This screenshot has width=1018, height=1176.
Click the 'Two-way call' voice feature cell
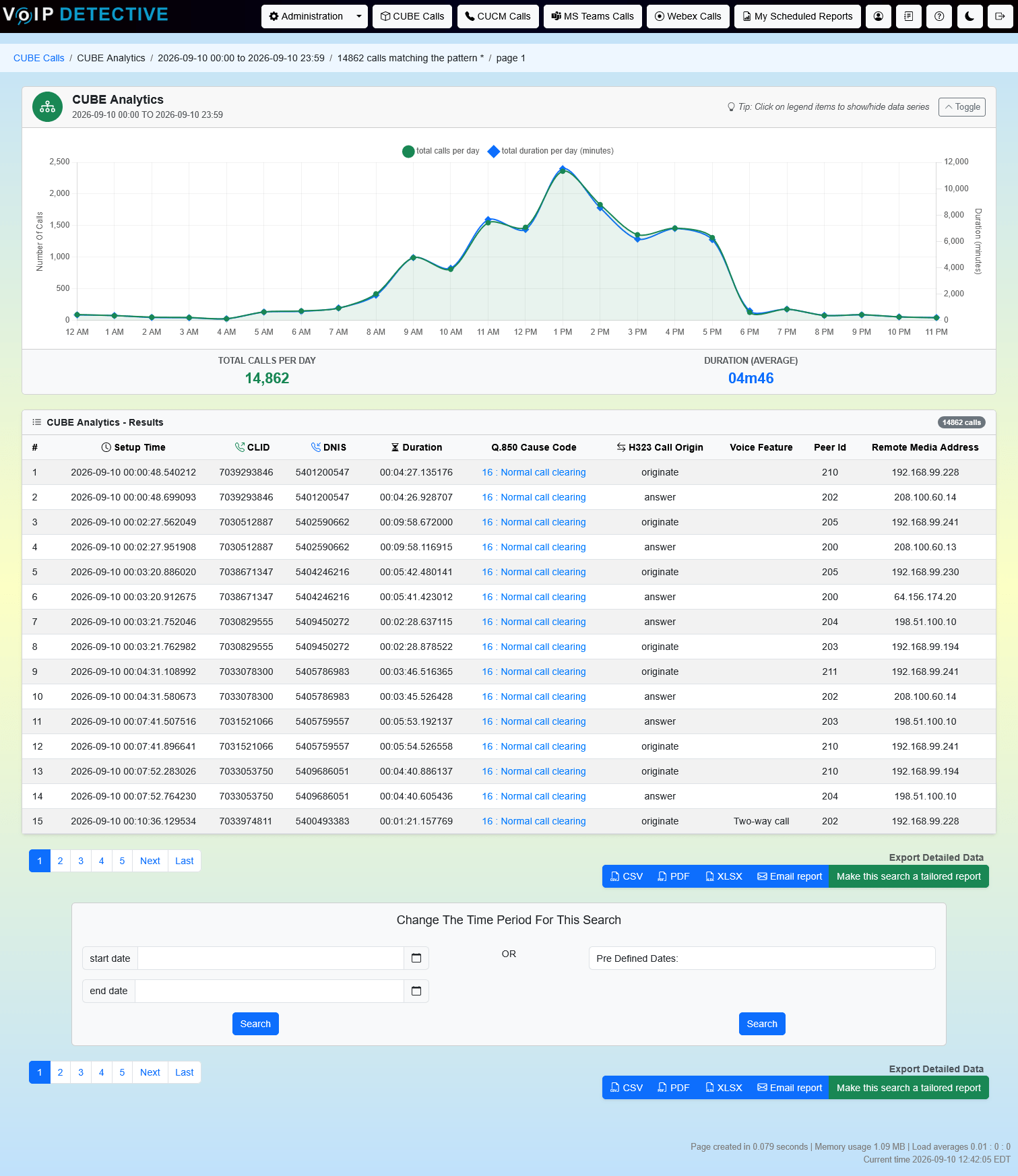(761, 821)
